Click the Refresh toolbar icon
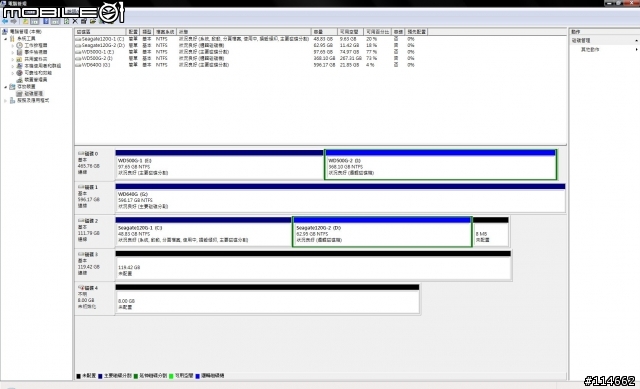Viewport: 640px width, 389px height. coord(67,21)
